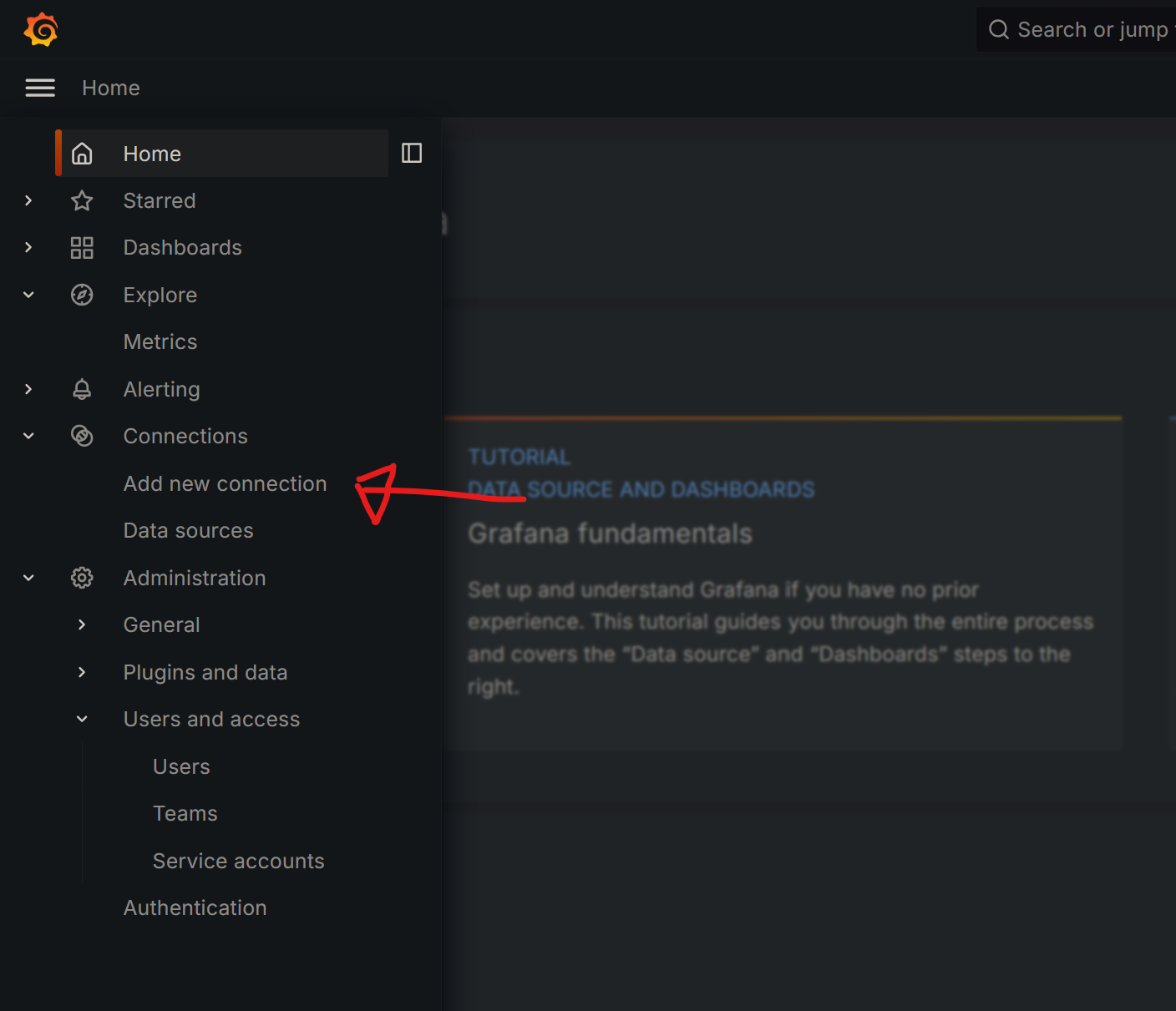Image resolution: width=1176 pixels, height=1011 pixels.
Task: Collapse the Connections section
Action: (28, 435)
